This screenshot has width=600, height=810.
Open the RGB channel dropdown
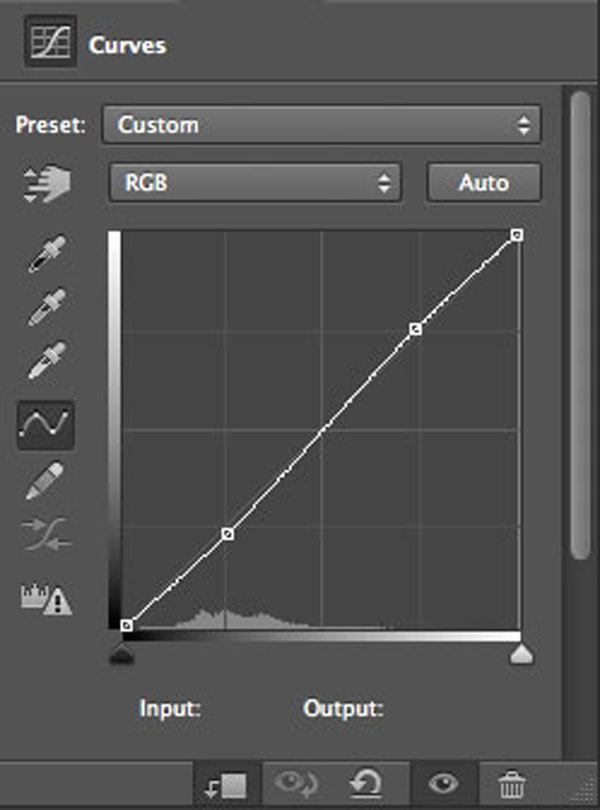coord(255,182)
